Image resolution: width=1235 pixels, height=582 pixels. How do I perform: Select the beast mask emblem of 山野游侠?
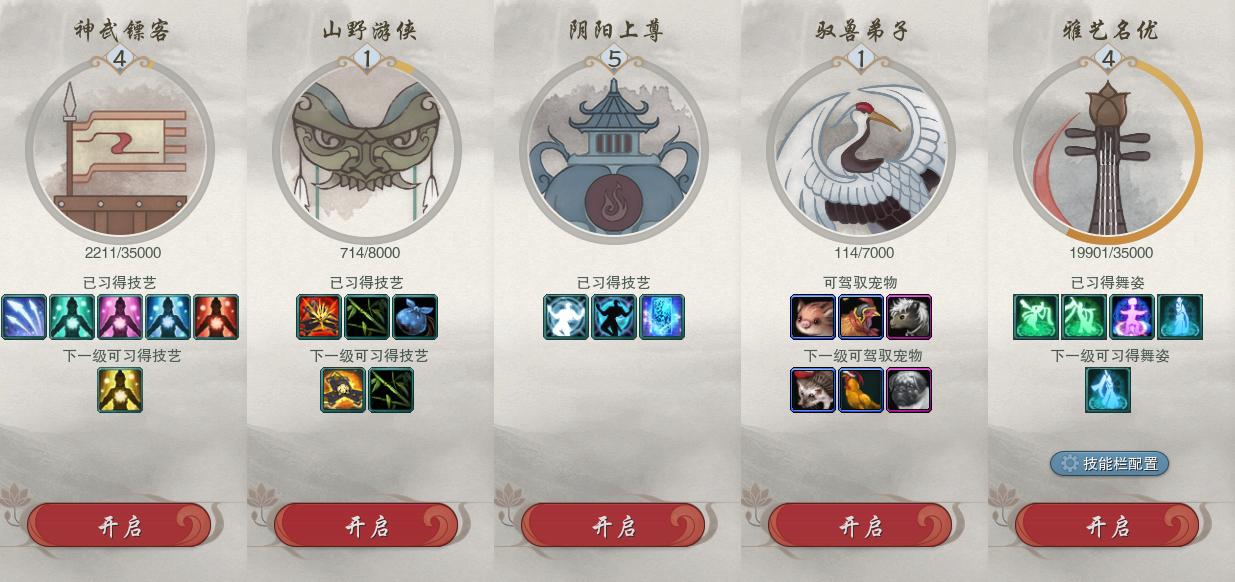tap(366, 150)
